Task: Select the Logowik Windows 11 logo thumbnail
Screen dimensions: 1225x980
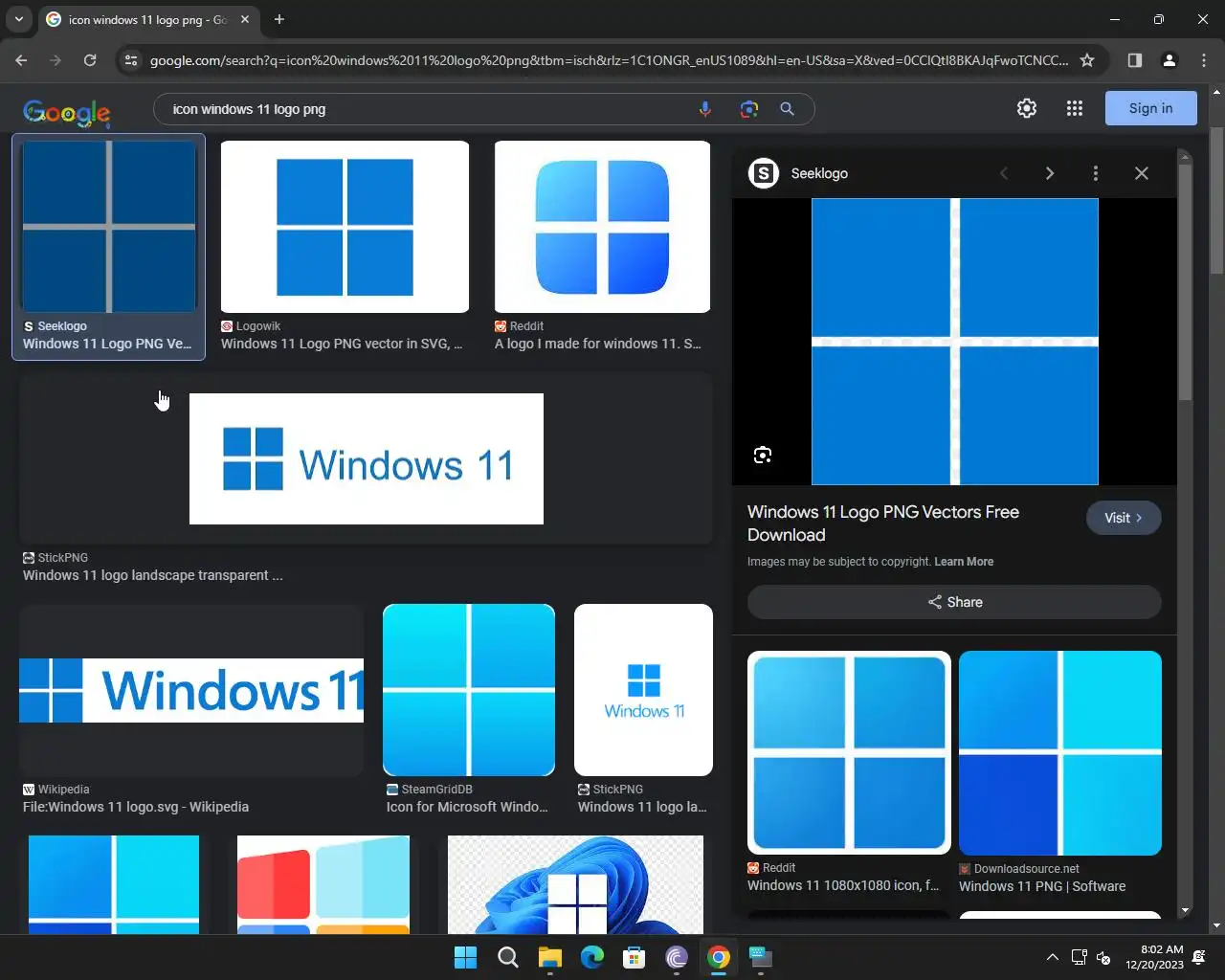Action: (345, 227)
